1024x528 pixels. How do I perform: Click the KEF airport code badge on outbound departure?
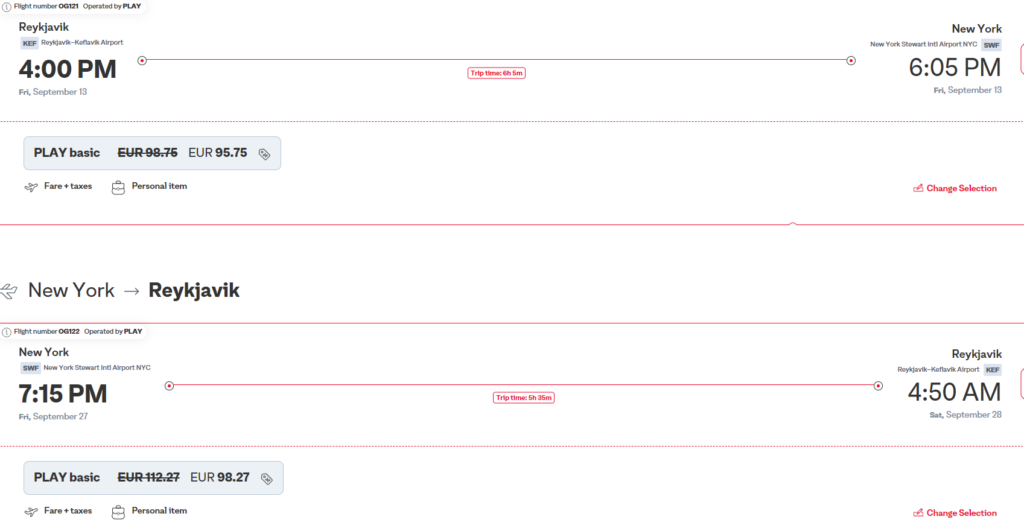29,43
